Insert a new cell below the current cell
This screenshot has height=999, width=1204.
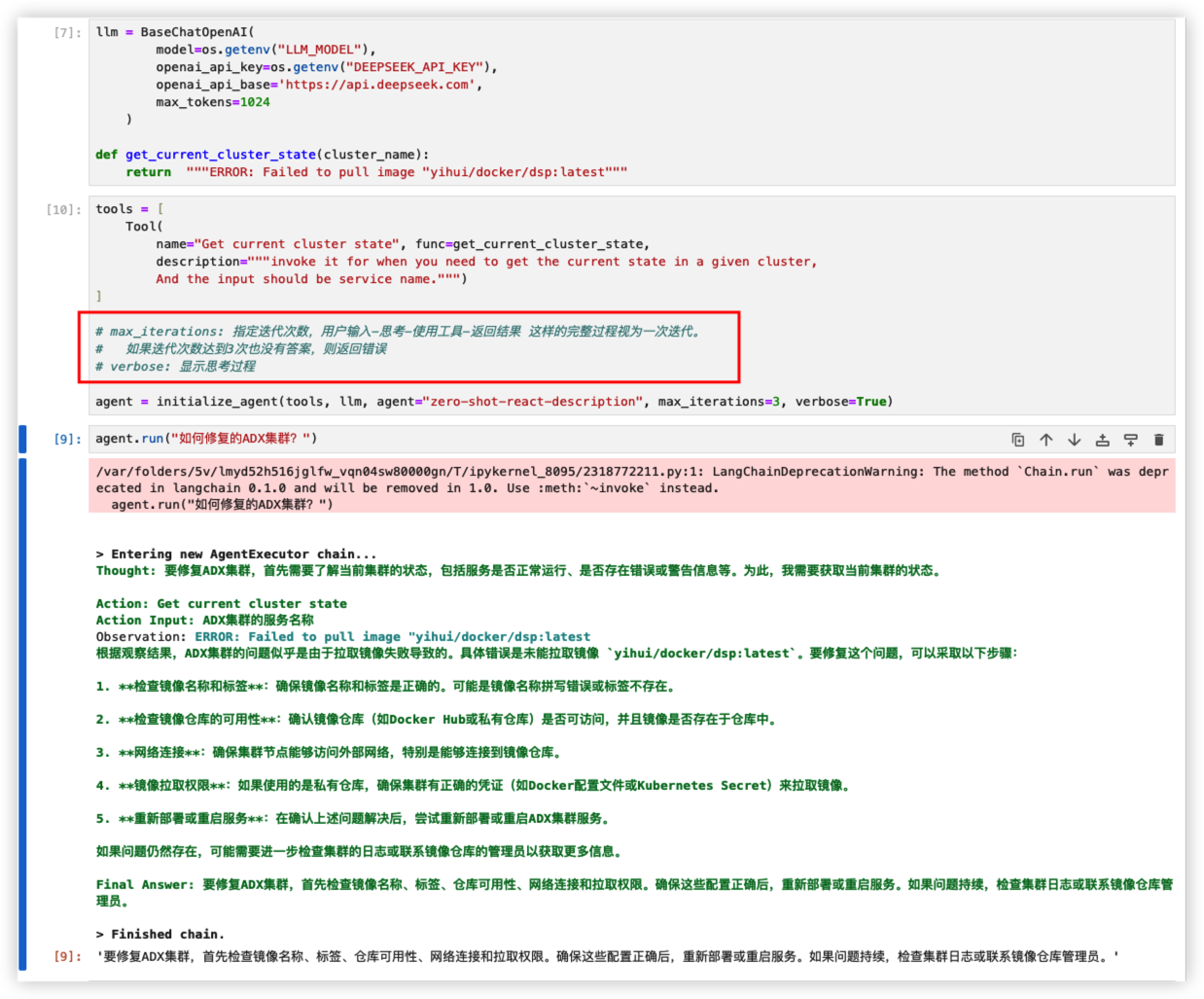1130,440
